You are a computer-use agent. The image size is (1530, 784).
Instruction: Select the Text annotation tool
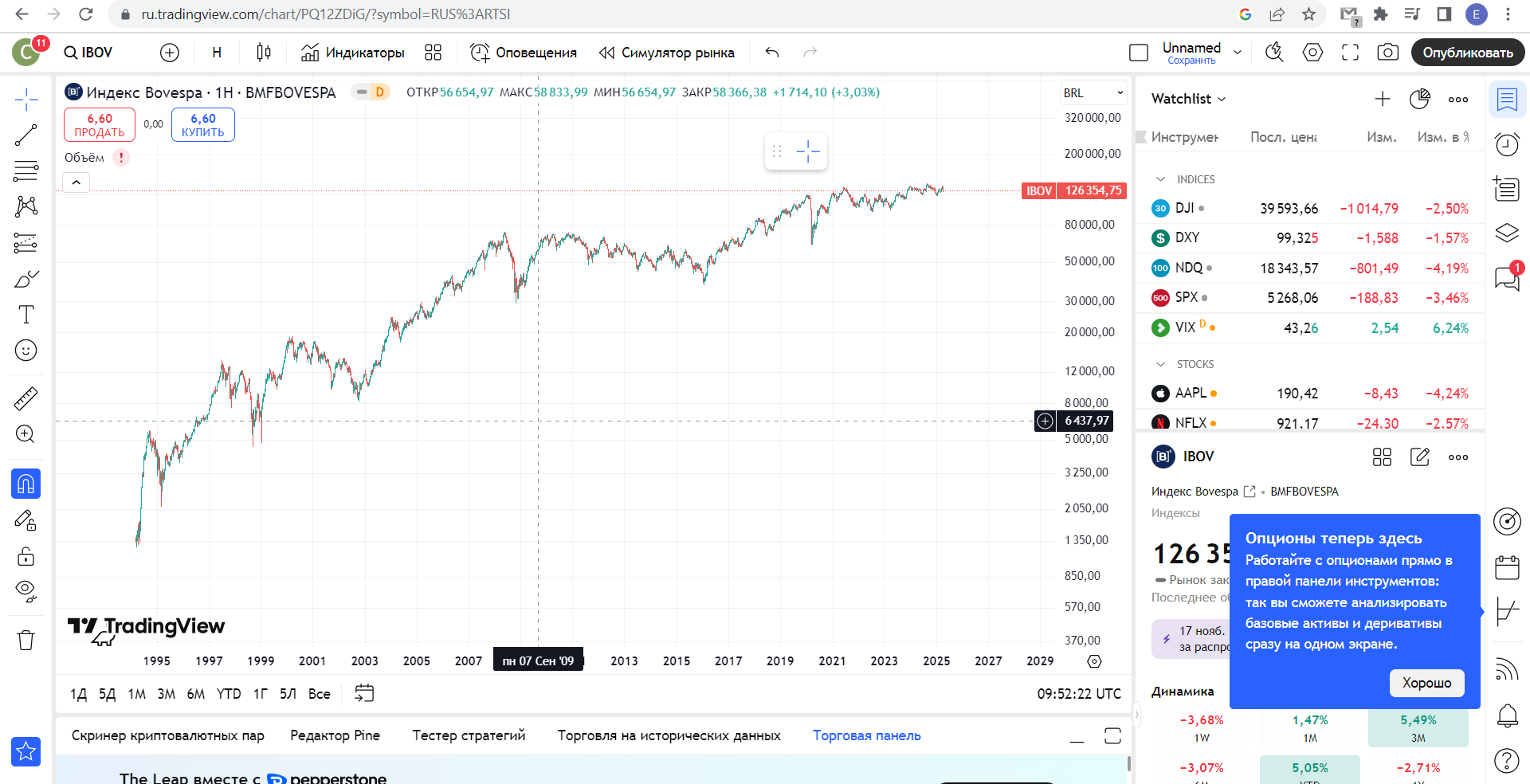coord(26,315)
